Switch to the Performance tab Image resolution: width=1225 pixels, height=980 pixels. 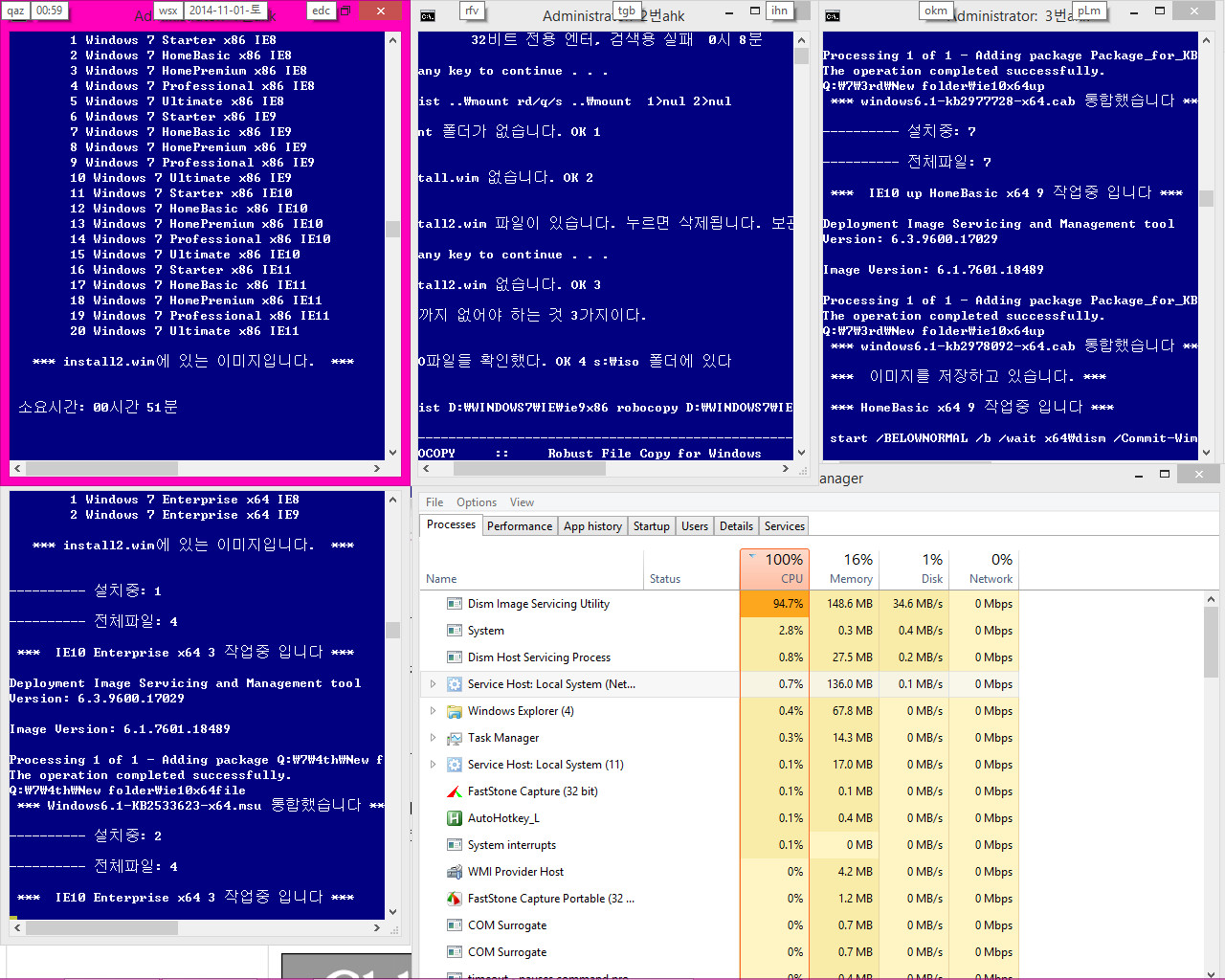(x=520, y=526)
